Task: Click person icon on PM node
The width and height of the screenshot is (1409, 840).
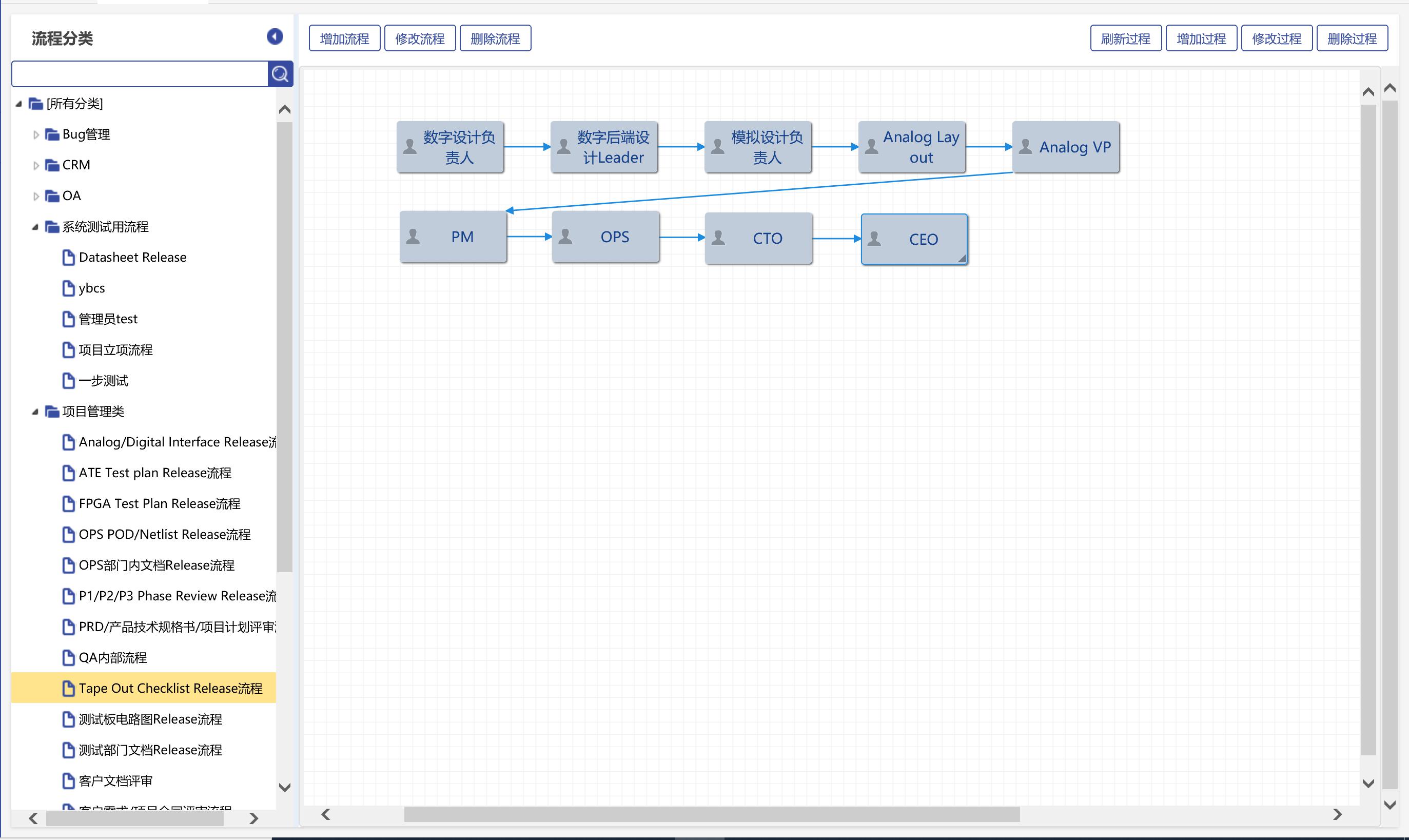Action: click(x=413, y=237)
